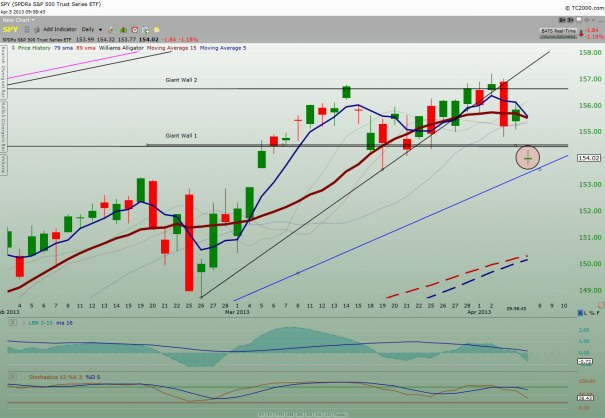This screenshot has height=418, width=605.
Task: Toggle the % percent scale option
Action: pyautogui.click(x=592, y=313)
